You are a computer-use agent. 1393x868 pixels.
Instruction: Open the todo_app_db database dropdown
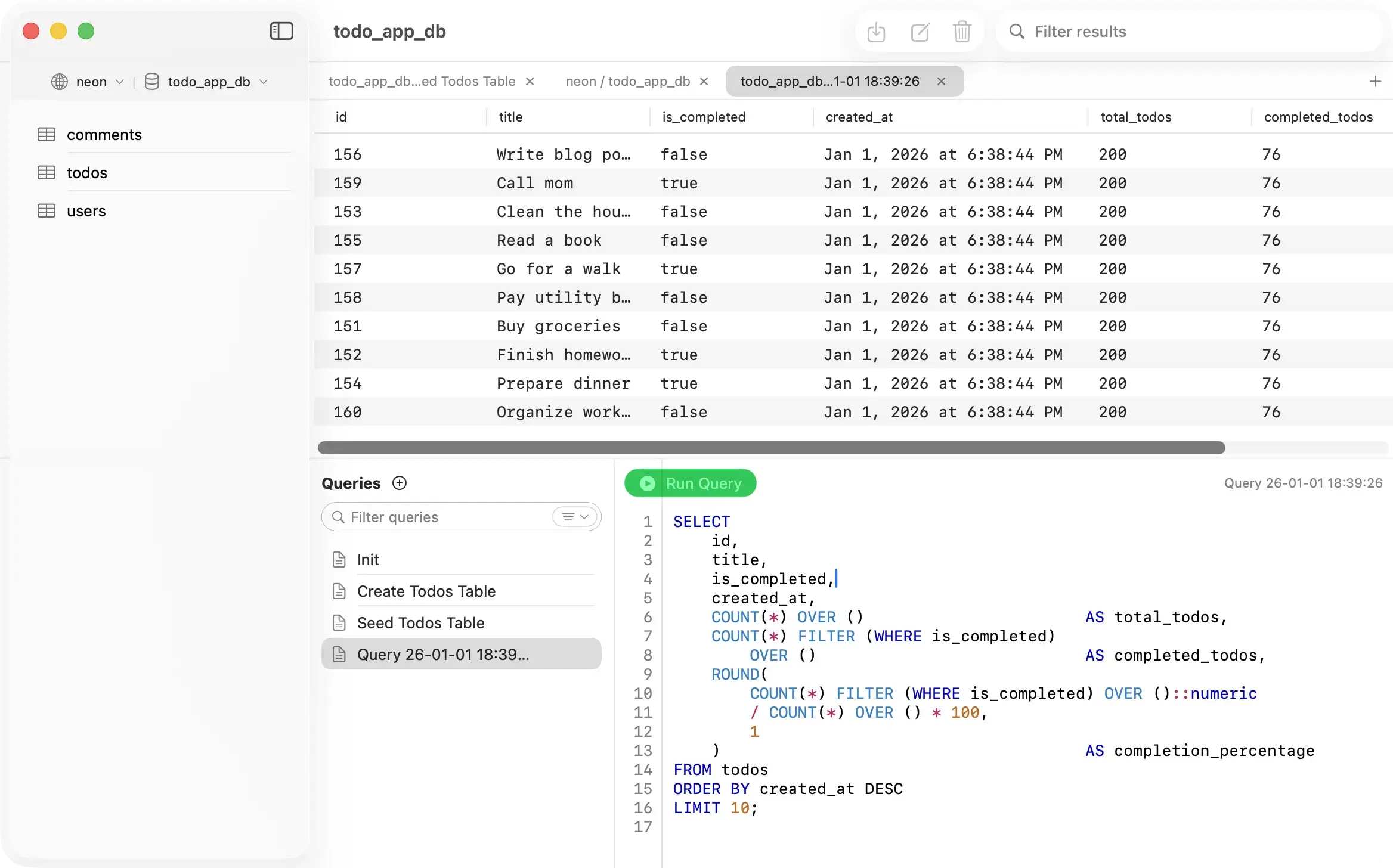point(264,82)
